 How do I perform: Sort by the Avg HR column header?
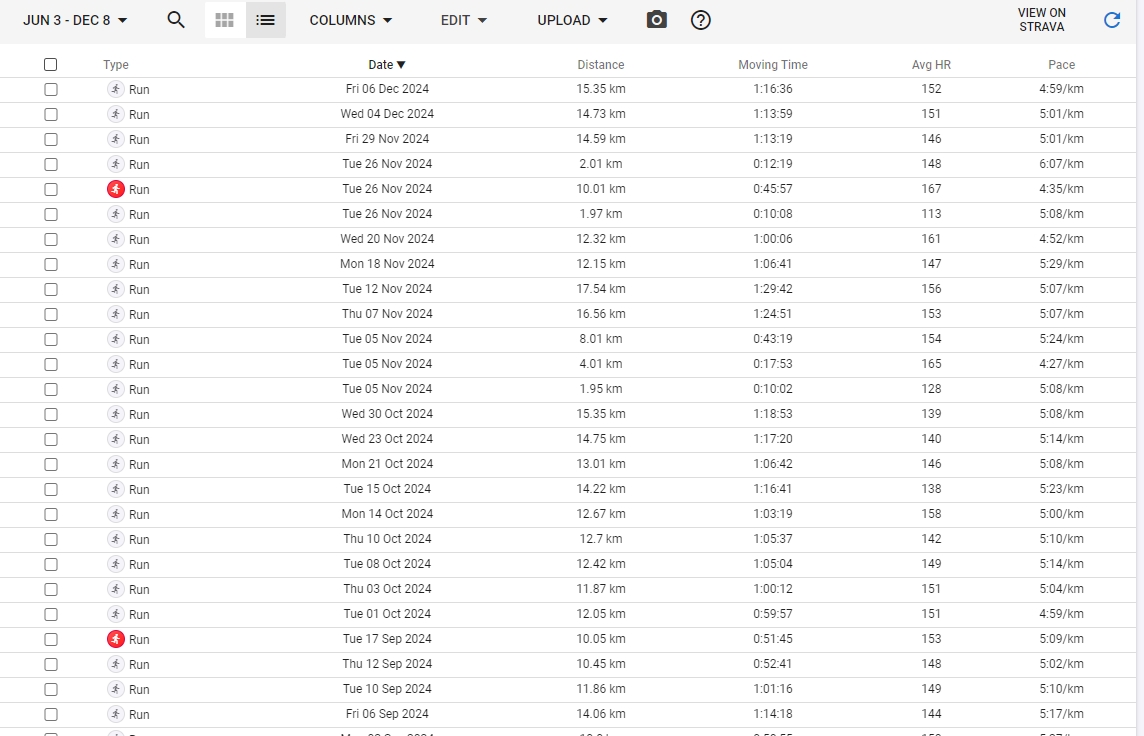(x=931, y=65)
